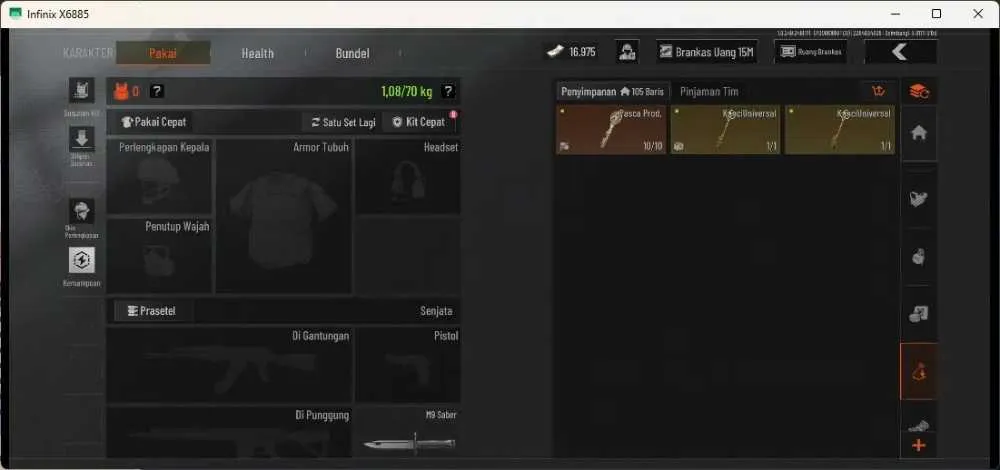1000x470 pixels.
Task: Switch to the Health tab
Action: (258, 54)
